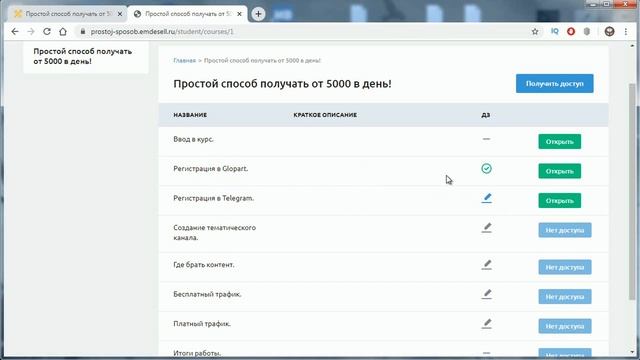Close the active second tab
Screen dimensions: 640x360
239,14
